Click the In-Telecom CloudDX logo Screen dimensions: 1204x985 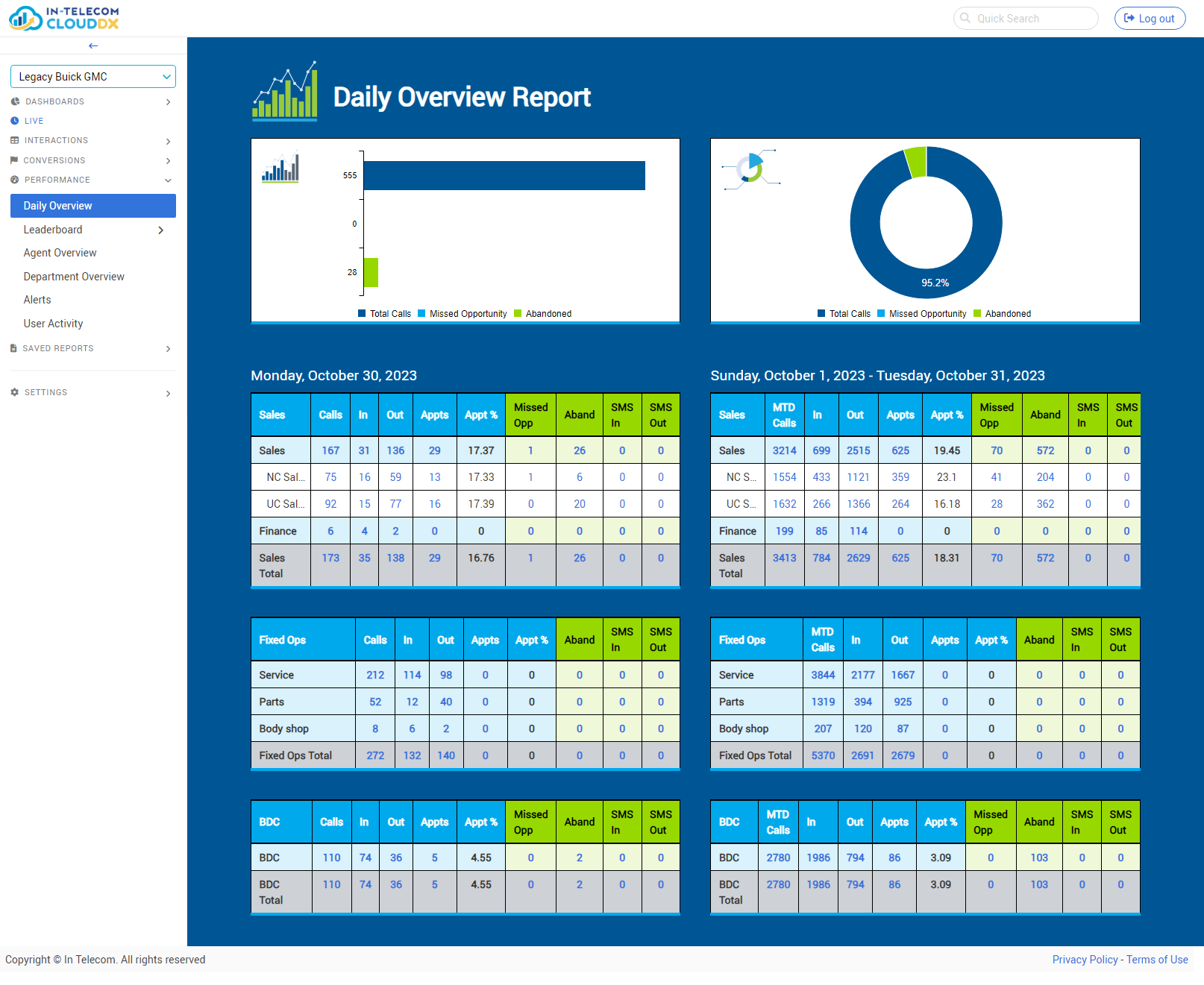pyautogui.click(x=63, y=17)
